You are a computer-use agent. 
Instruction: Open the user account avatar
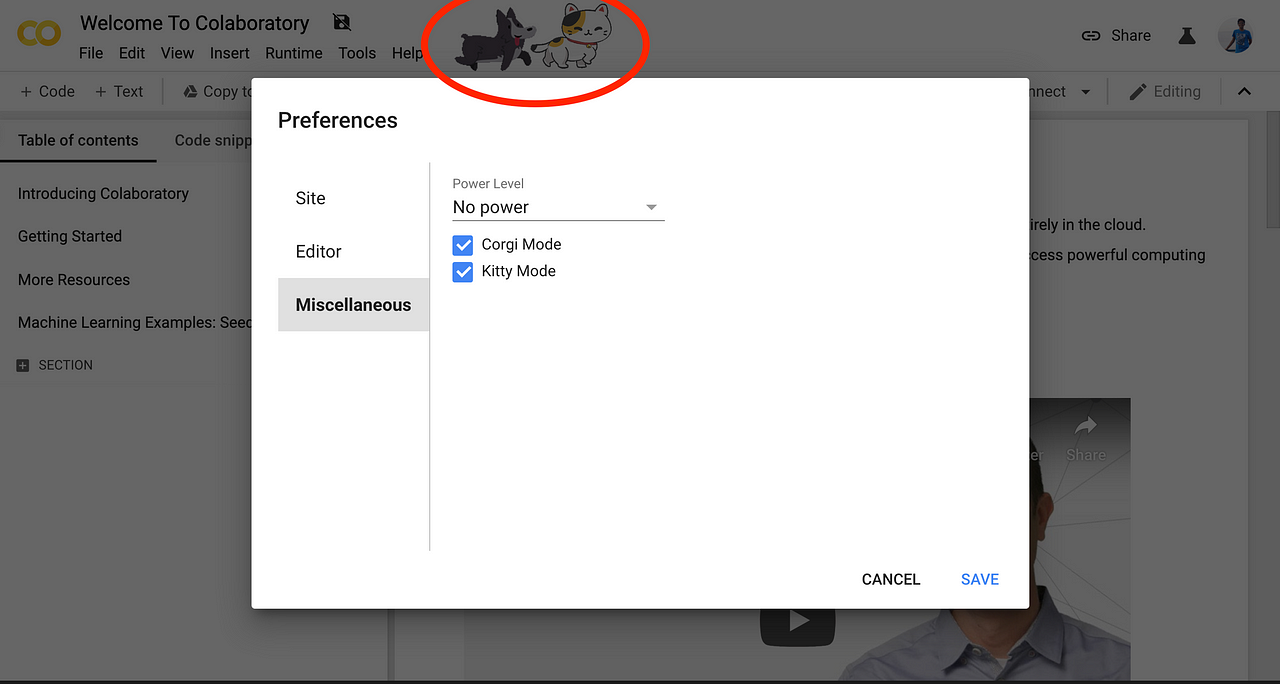point(1236,35)
